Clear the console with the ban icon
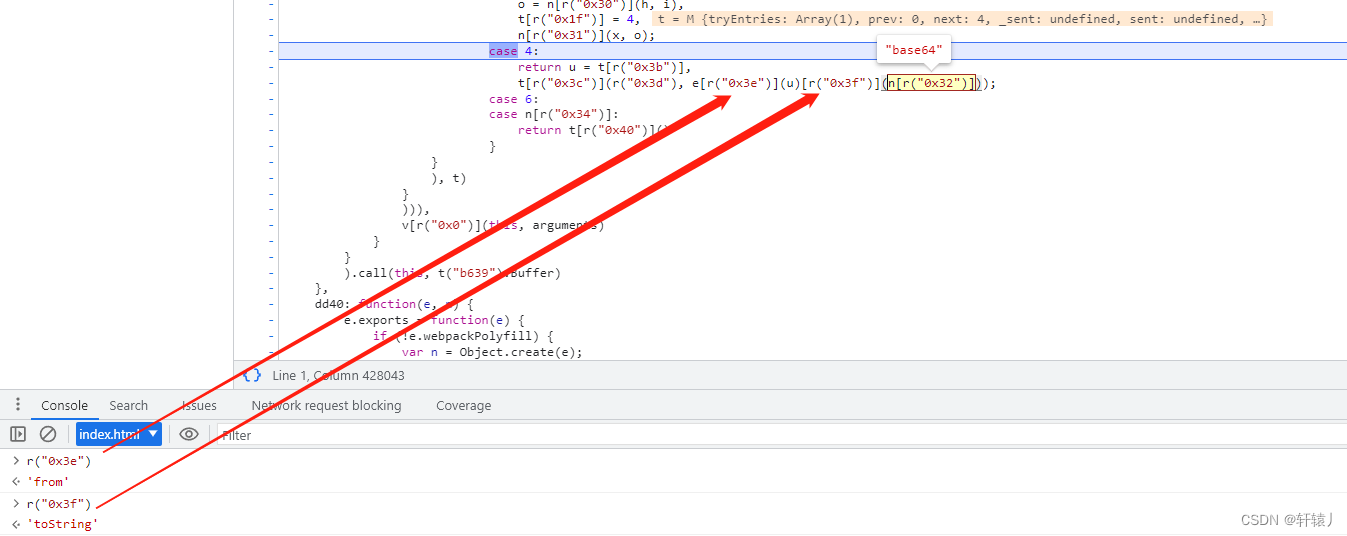This screenshot has height=536, width=1347. coord(48,434)
